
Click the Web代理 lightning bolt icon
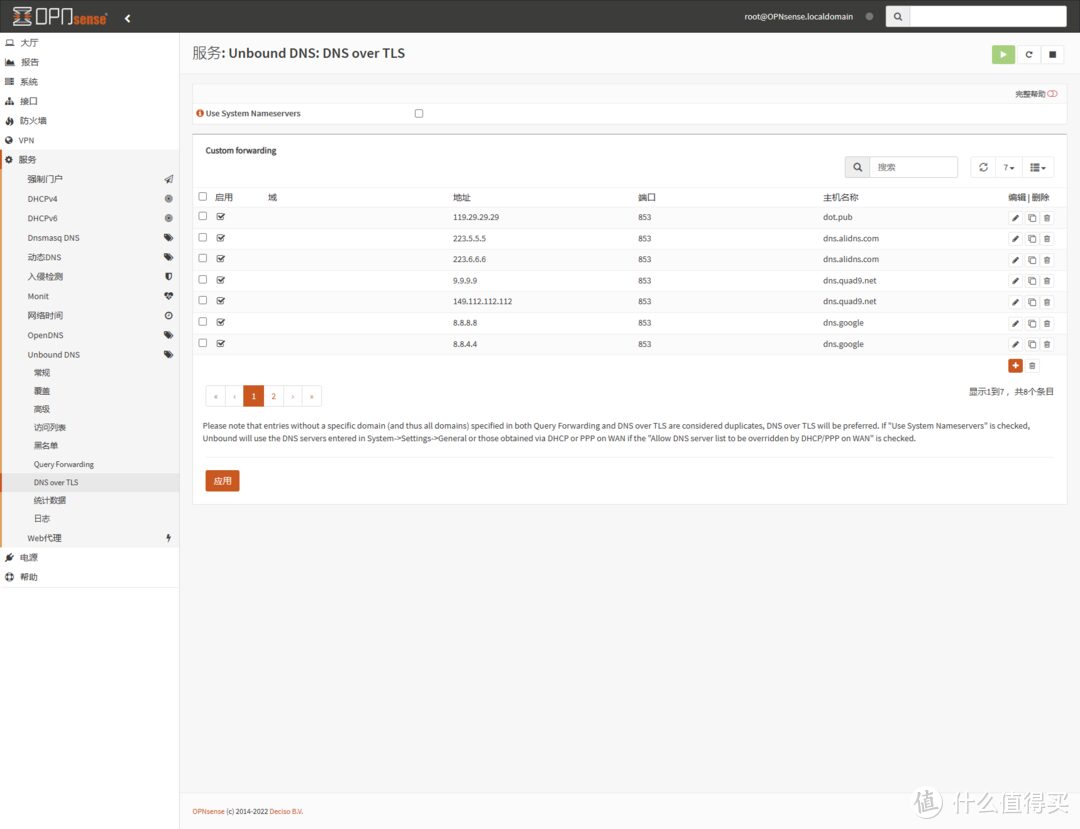[168, 538]
